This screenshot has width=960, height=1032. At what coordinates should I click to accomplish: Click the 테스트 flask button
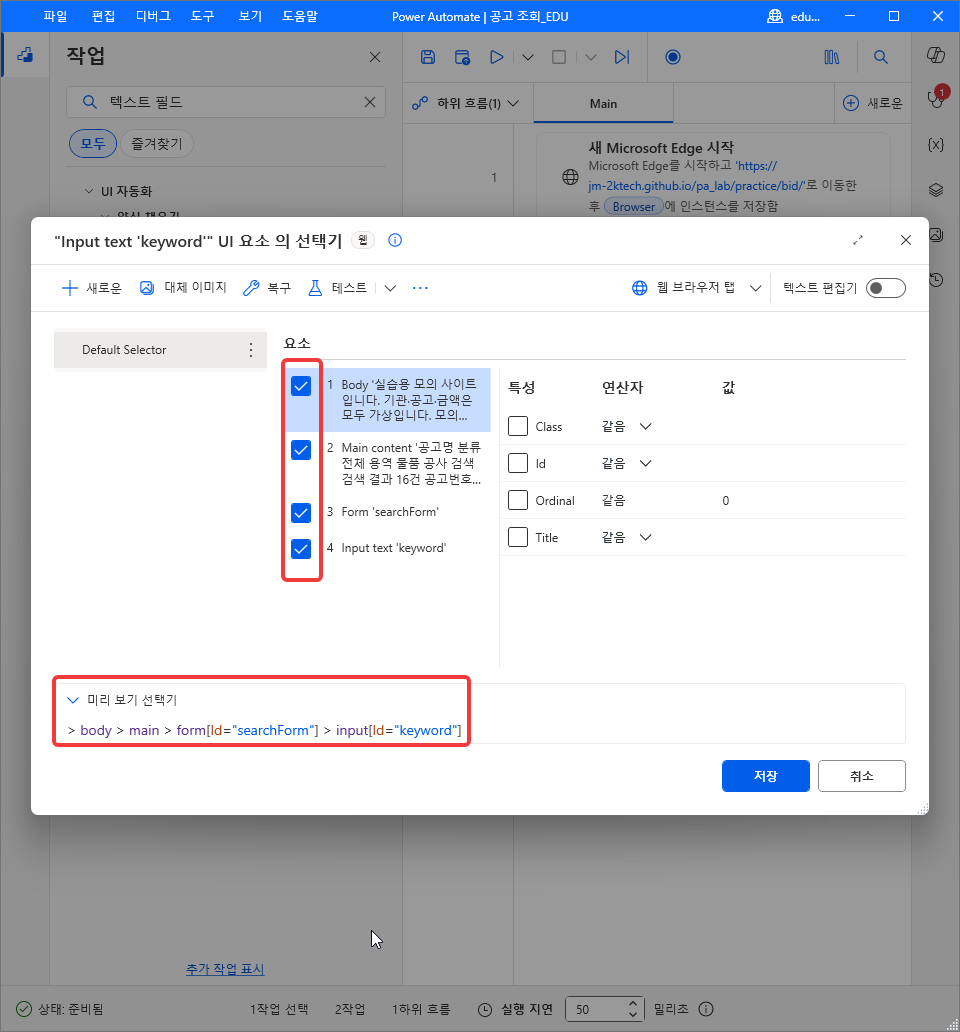click(338, 288)
